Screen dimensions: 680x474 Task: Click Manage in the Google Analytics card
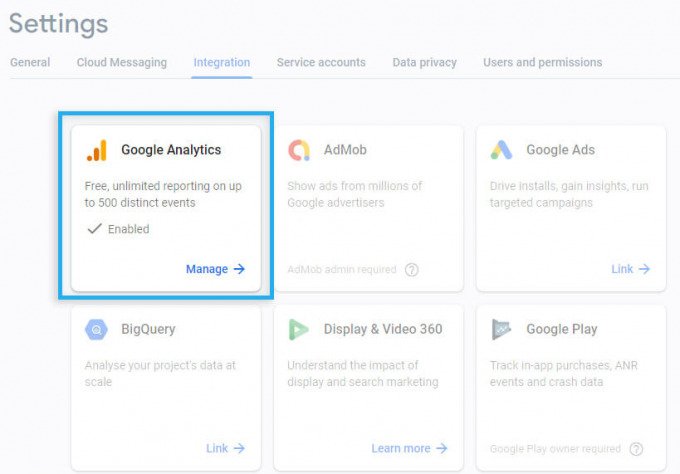[215, 269]
